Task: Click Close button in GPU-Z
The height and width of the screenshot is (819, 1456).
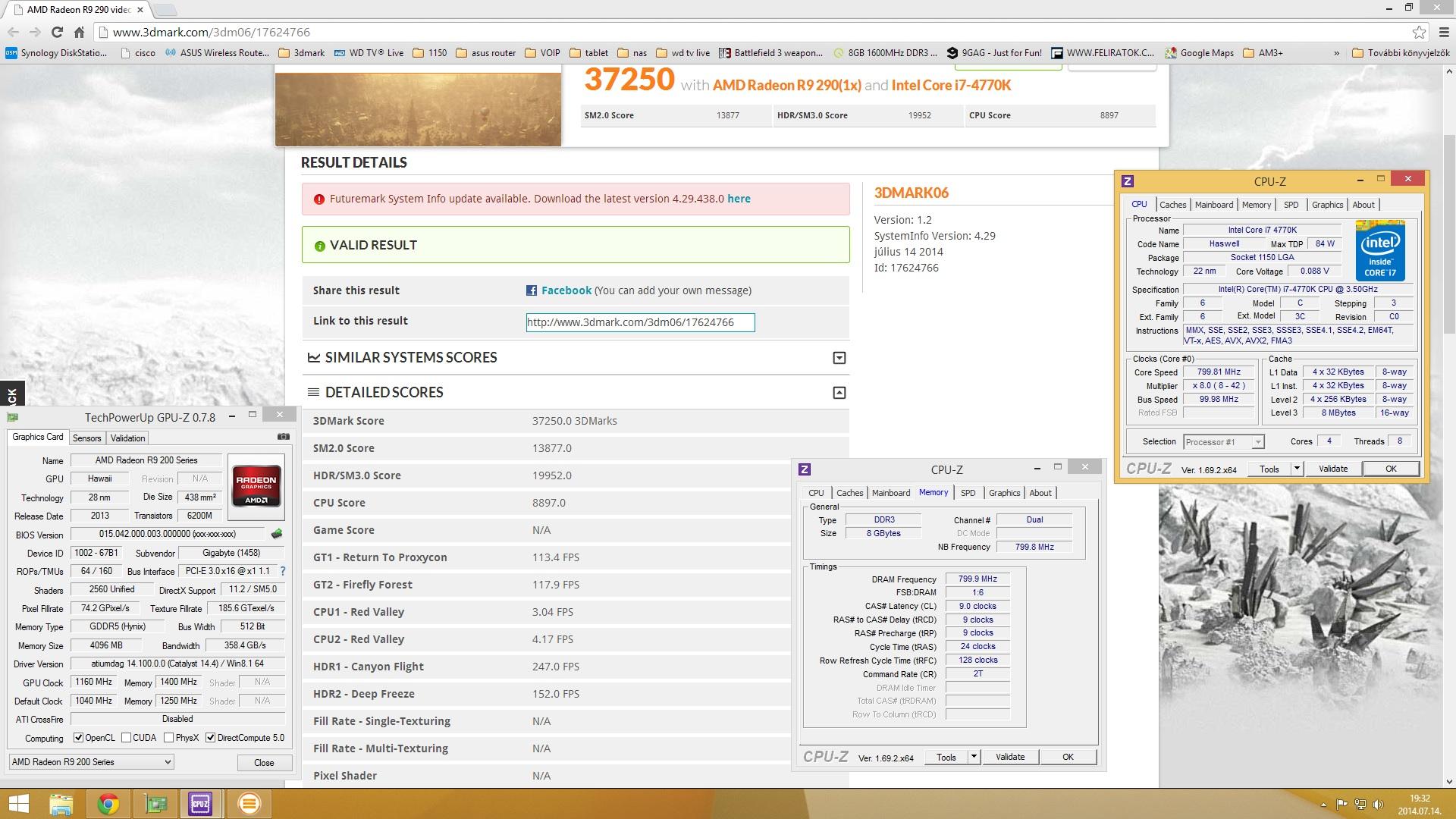Action: pyautogui.click(x=264, y=763)
